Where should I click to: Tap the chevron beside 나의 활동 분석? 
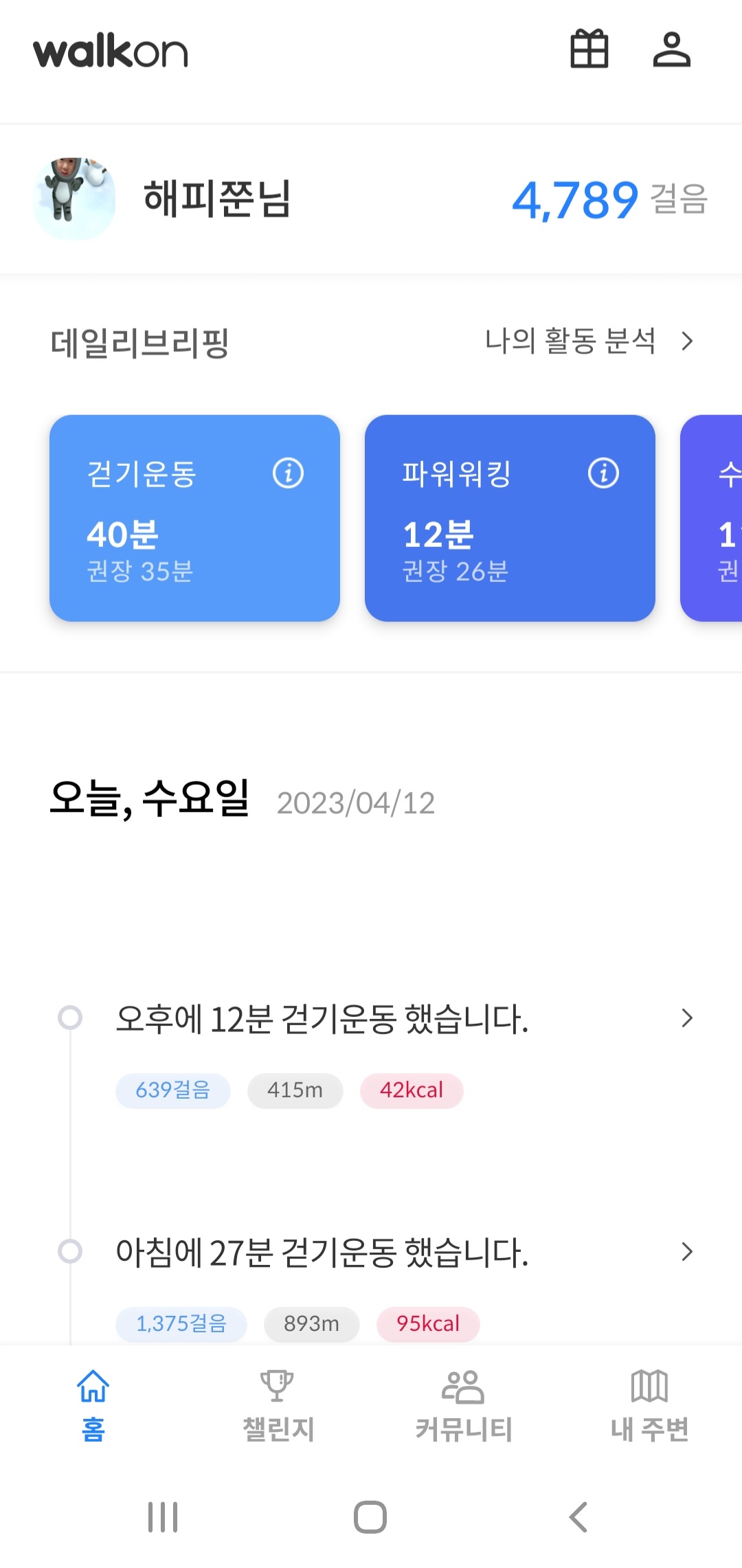[686, 341]
